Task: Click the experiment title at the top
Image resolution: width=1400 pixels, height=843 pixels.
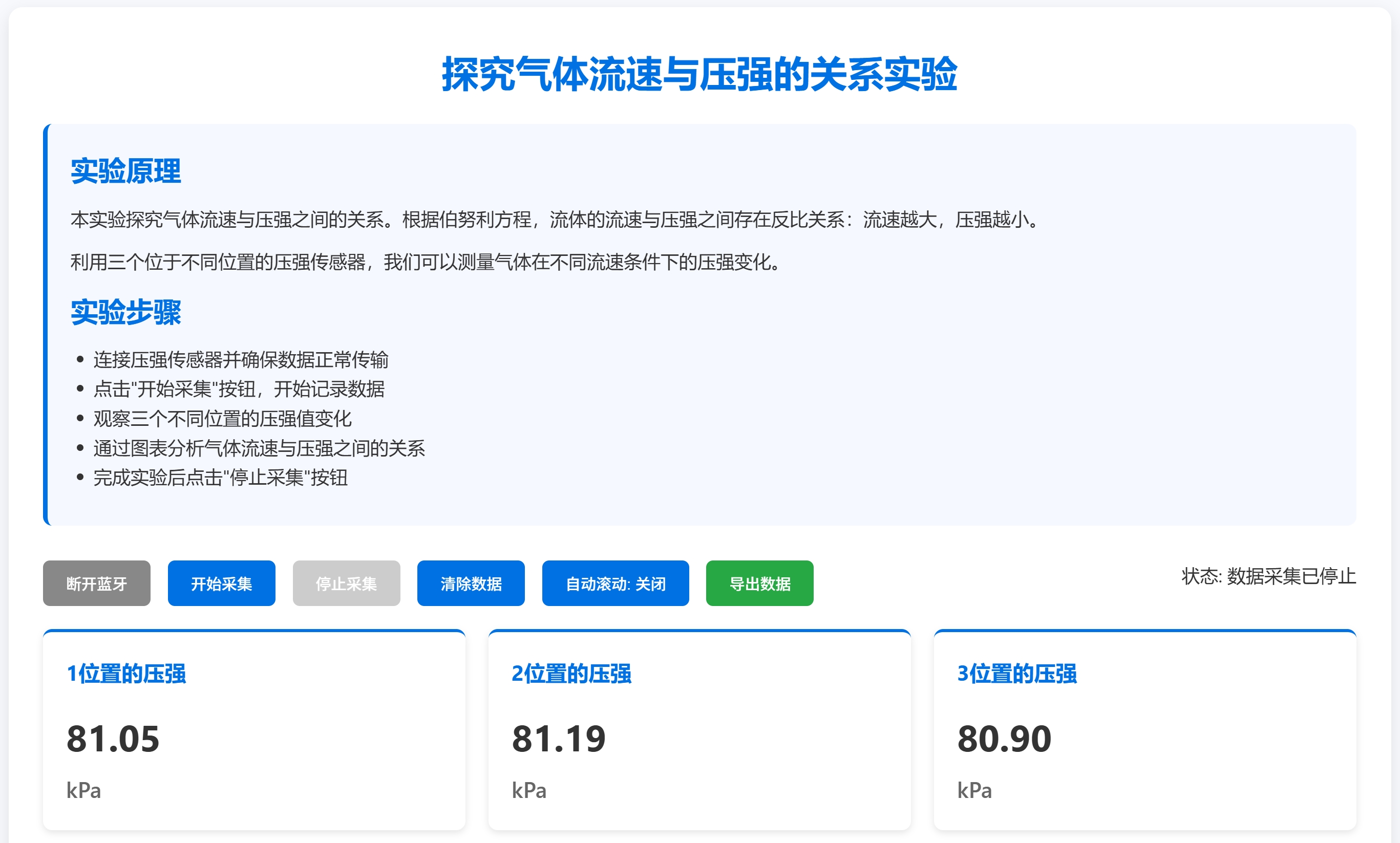Action: [x=700, y=77]
